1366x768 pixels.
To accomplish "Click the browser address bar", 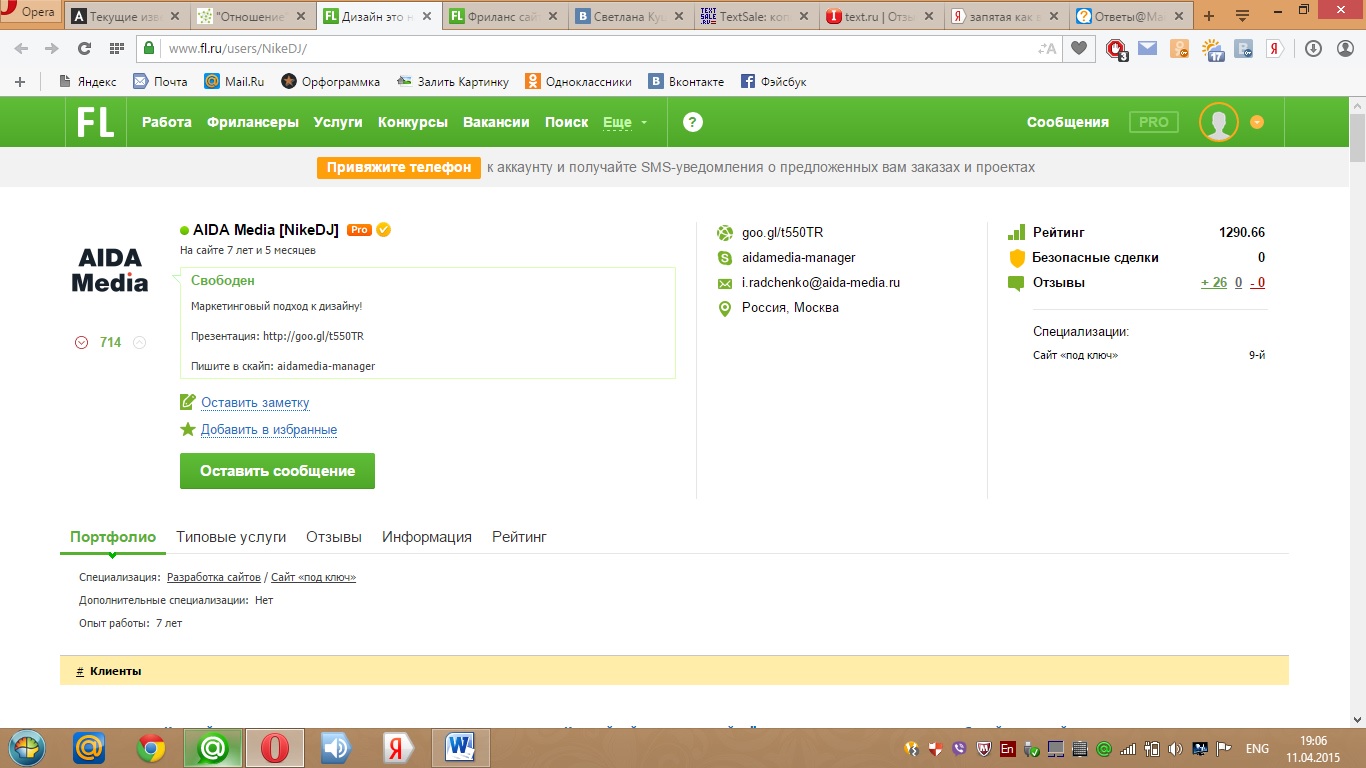I will 600,48.
